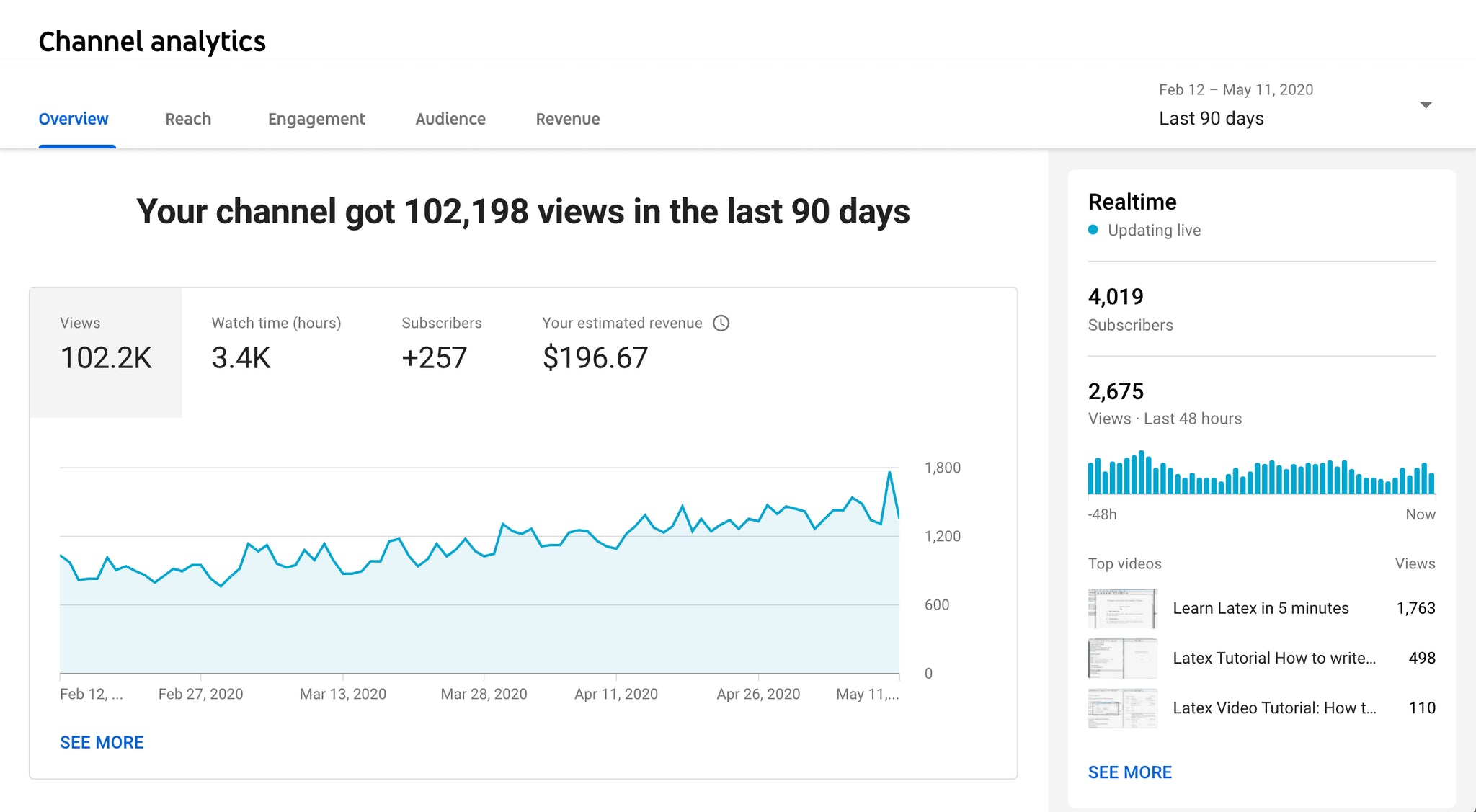Open the Audience tab
Screen dimensions: 1476x812
click(450, 119)
